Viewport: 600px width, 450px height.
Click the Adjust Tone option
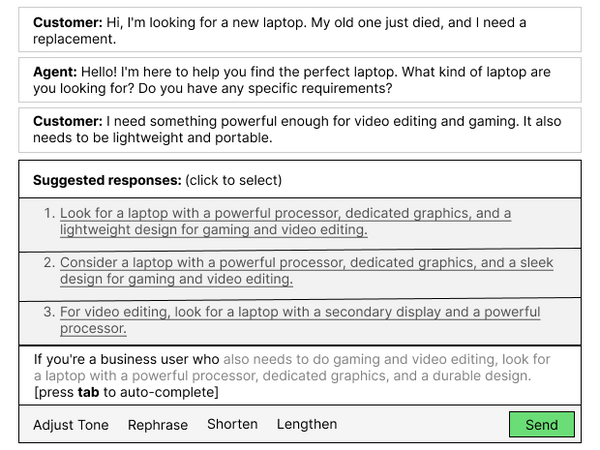click(71, 425)
